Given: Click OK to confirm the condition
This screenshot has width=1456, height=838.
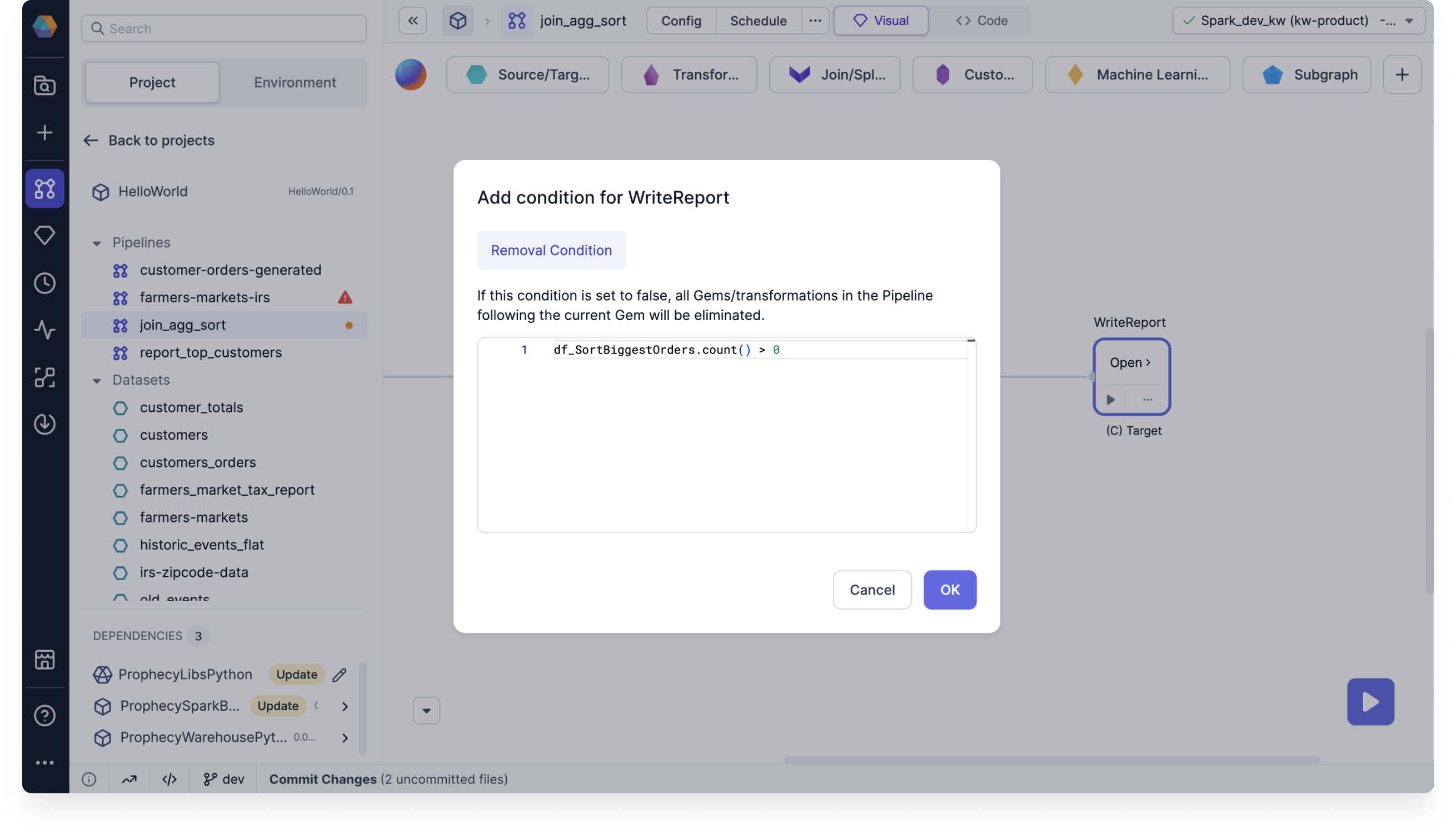Looking at the screenshot, I should click(x=950, y=590).
